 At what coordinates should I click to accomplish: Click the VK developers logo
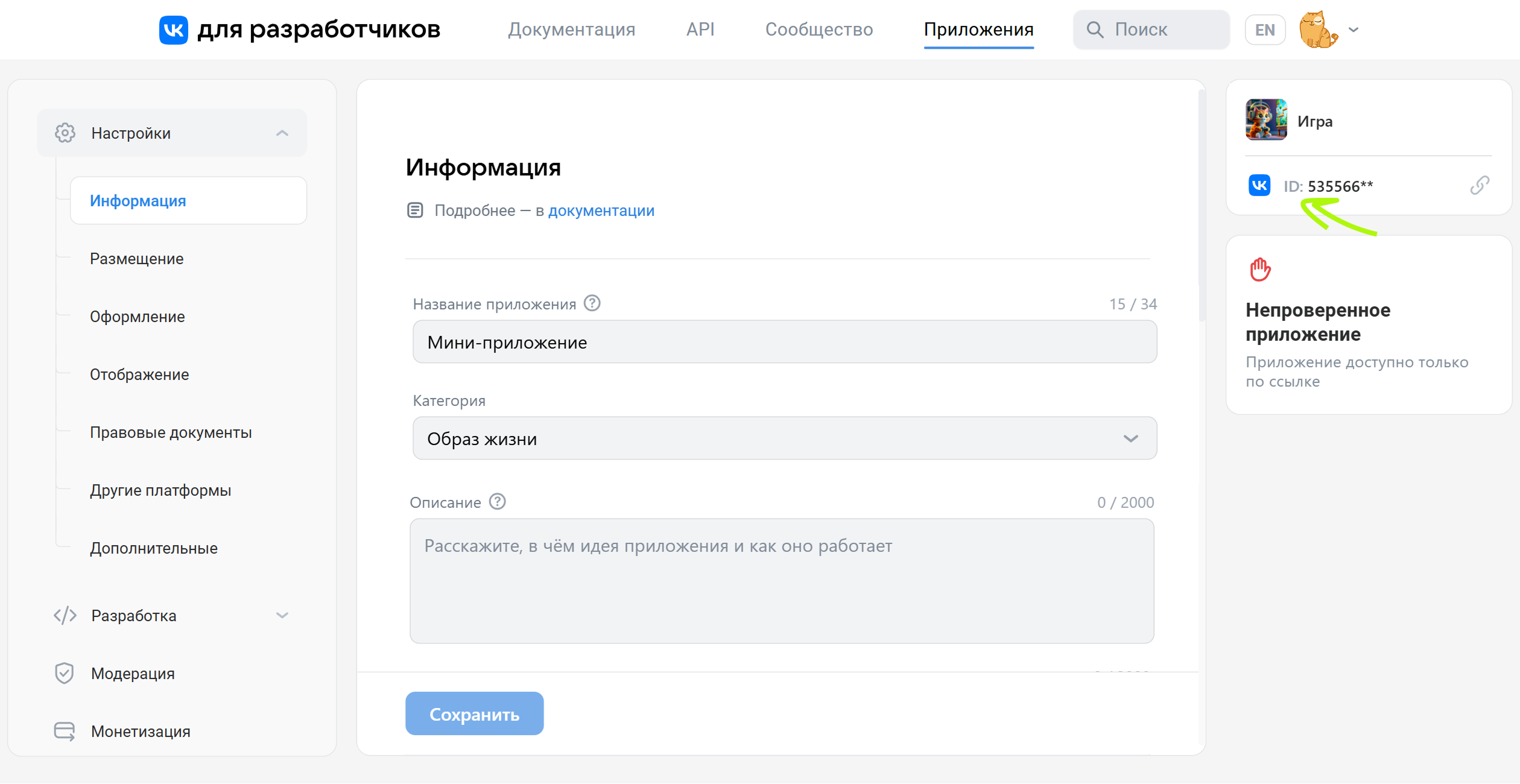(174, 29)
